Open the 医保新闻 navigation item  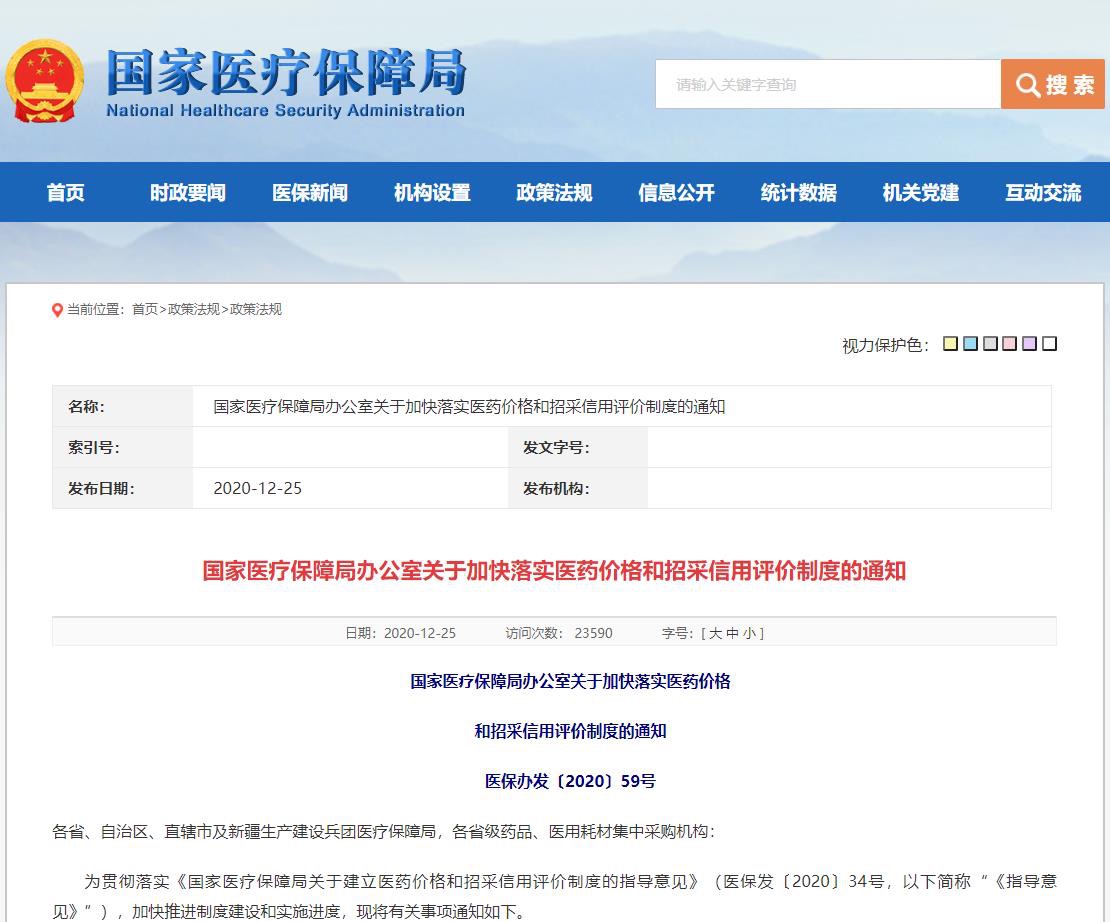click(310, 192)
